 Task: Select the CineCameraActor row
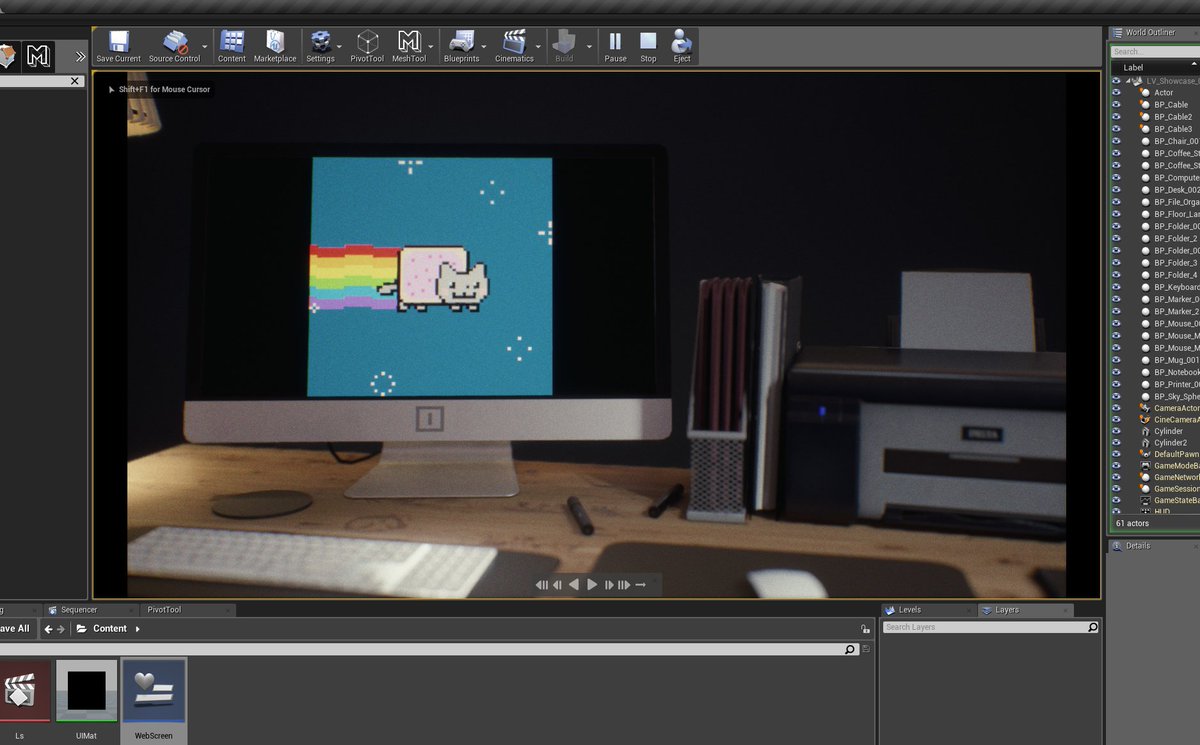tap(1155, 419)
